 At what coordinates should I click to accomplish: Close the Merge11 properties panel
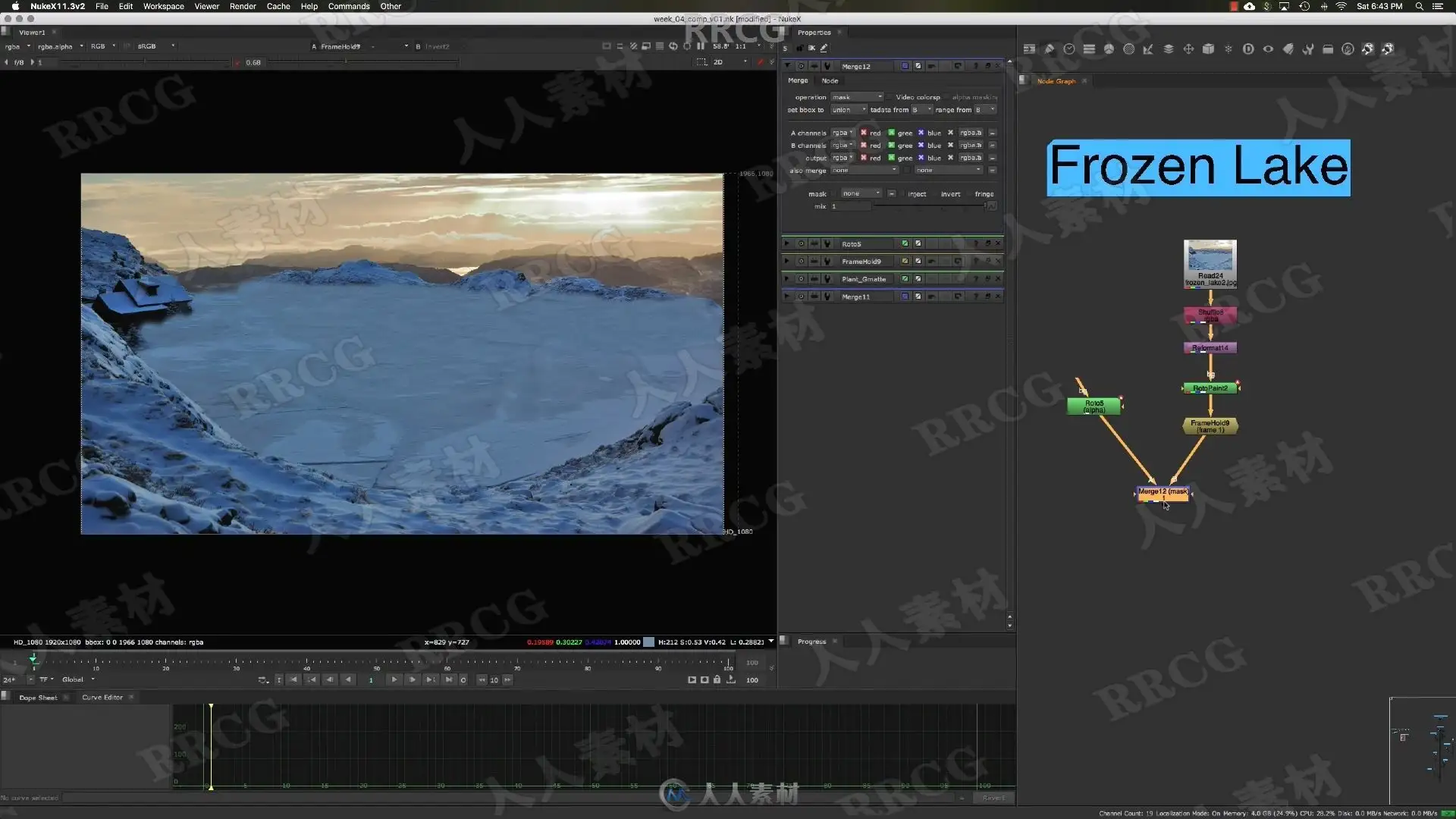[x=998, y=297]
